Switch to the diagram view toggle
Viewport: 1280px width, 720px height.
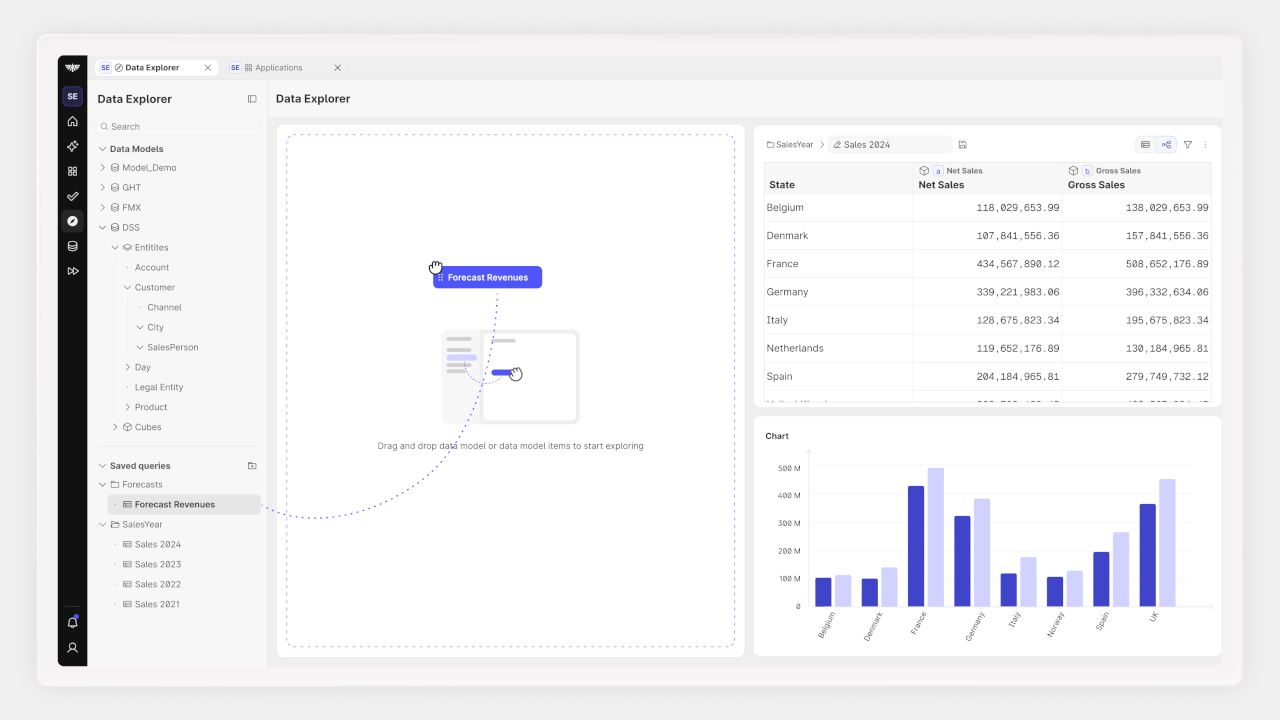pos(1166,145)
